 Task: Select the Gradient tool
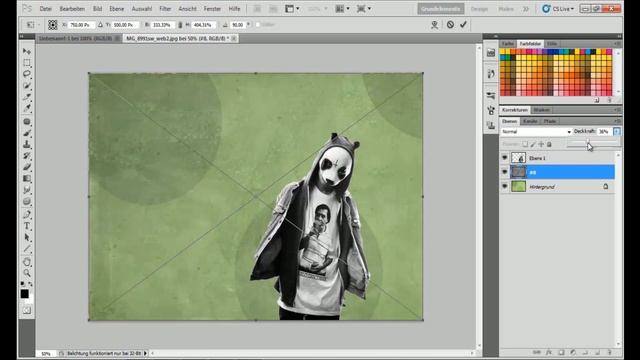click(x=27, y=179)
